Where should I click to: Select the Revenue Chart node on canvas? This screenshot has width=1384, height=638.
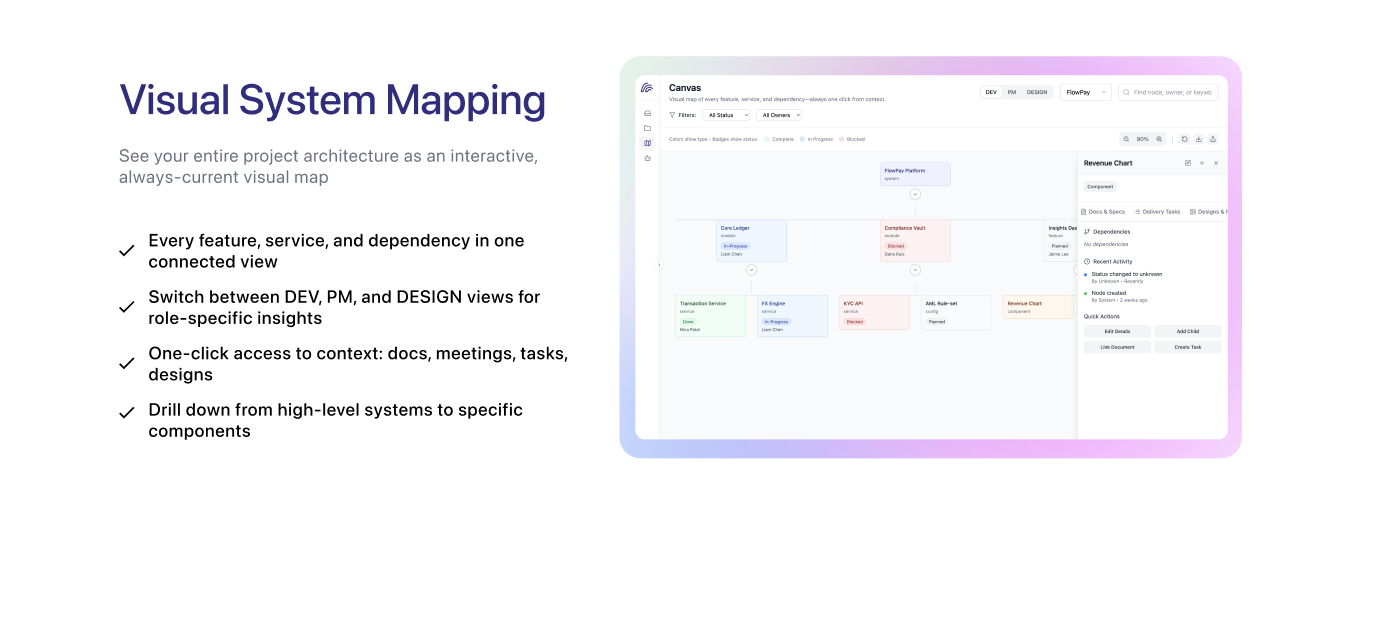click(1038, 308)
